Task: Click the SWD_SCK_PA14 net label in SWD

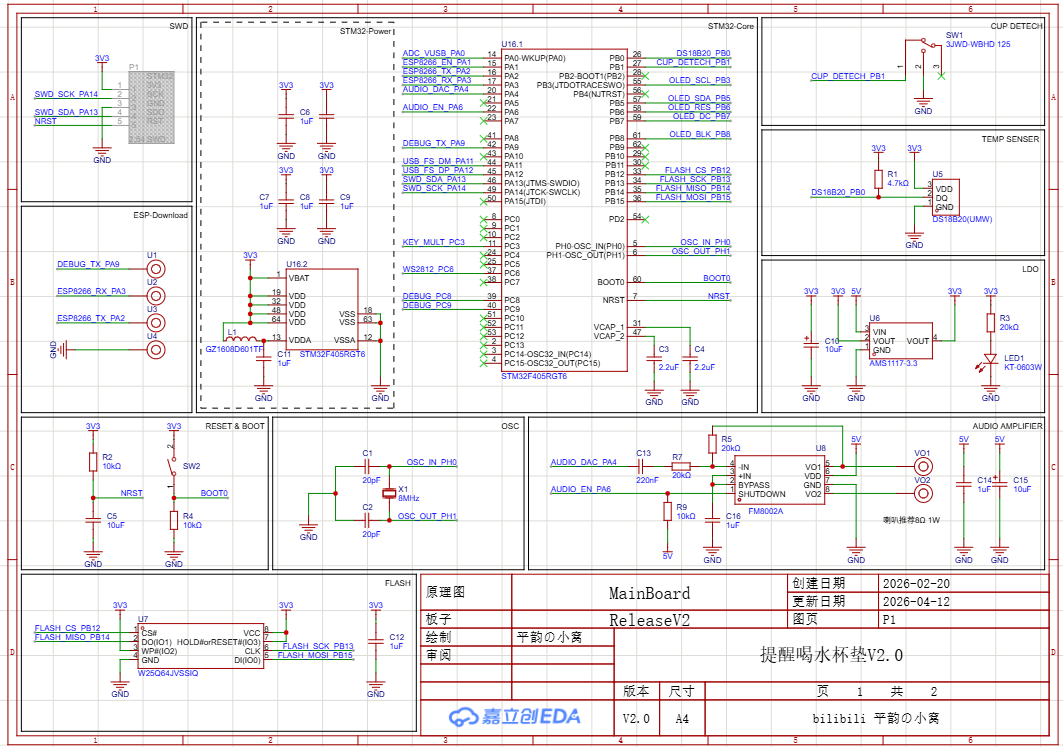Action: point(66,94)
